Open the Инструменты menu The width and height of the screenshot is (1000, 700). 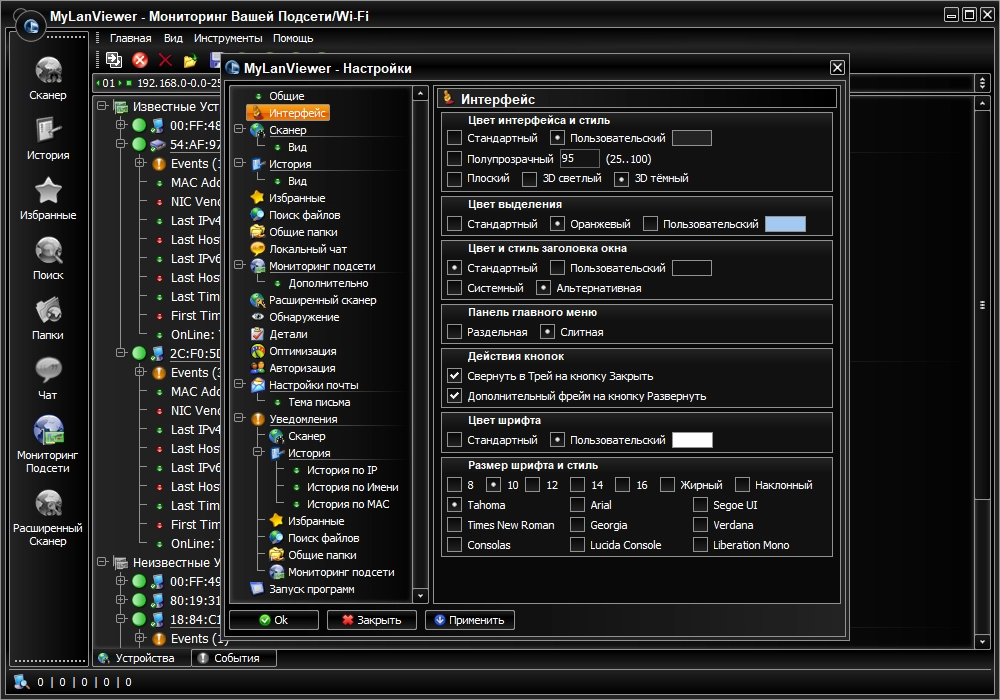pyautogui.click(x=228, y=38)
